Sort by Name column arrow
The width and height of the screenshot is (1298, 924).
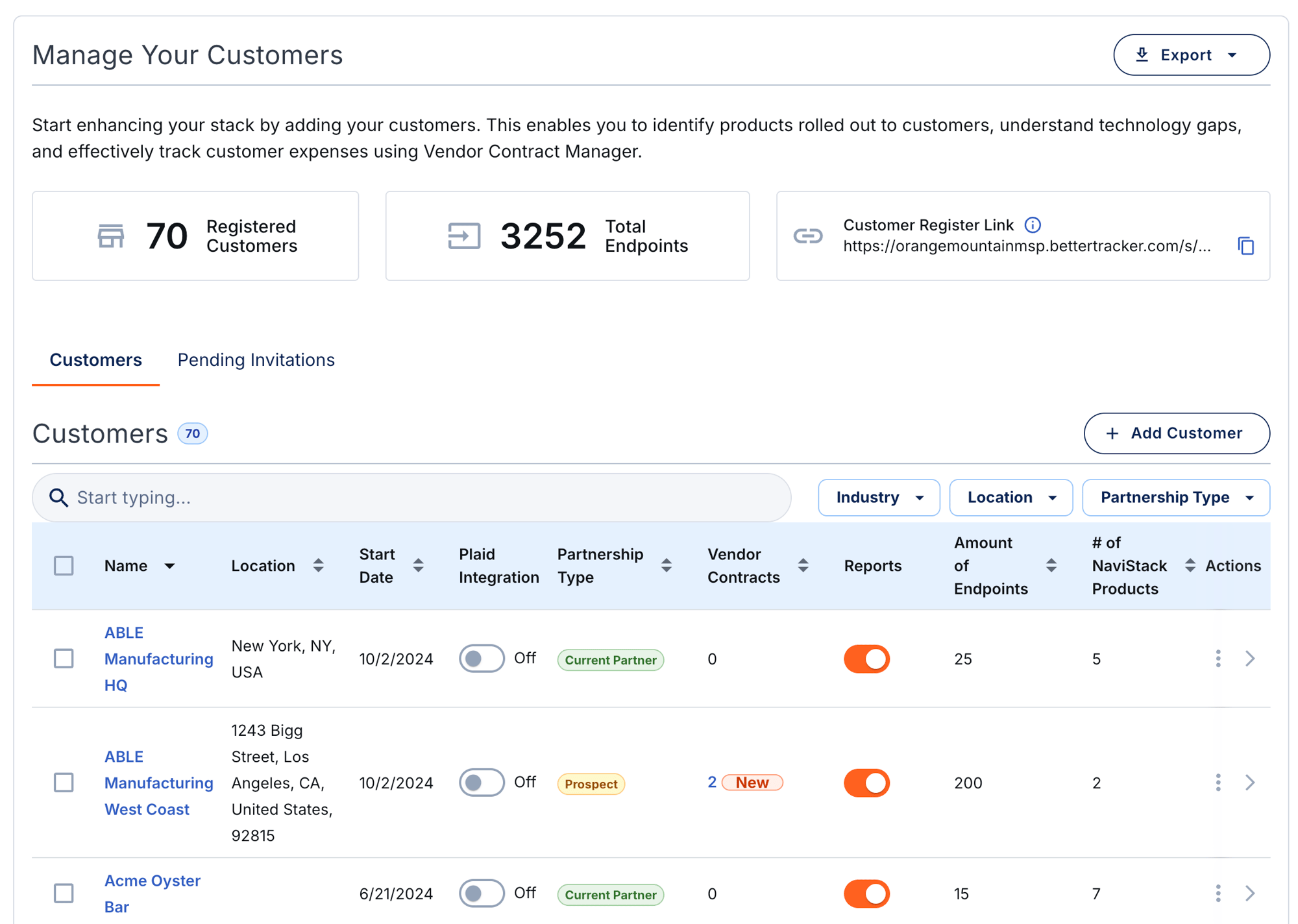pos(169,566)
